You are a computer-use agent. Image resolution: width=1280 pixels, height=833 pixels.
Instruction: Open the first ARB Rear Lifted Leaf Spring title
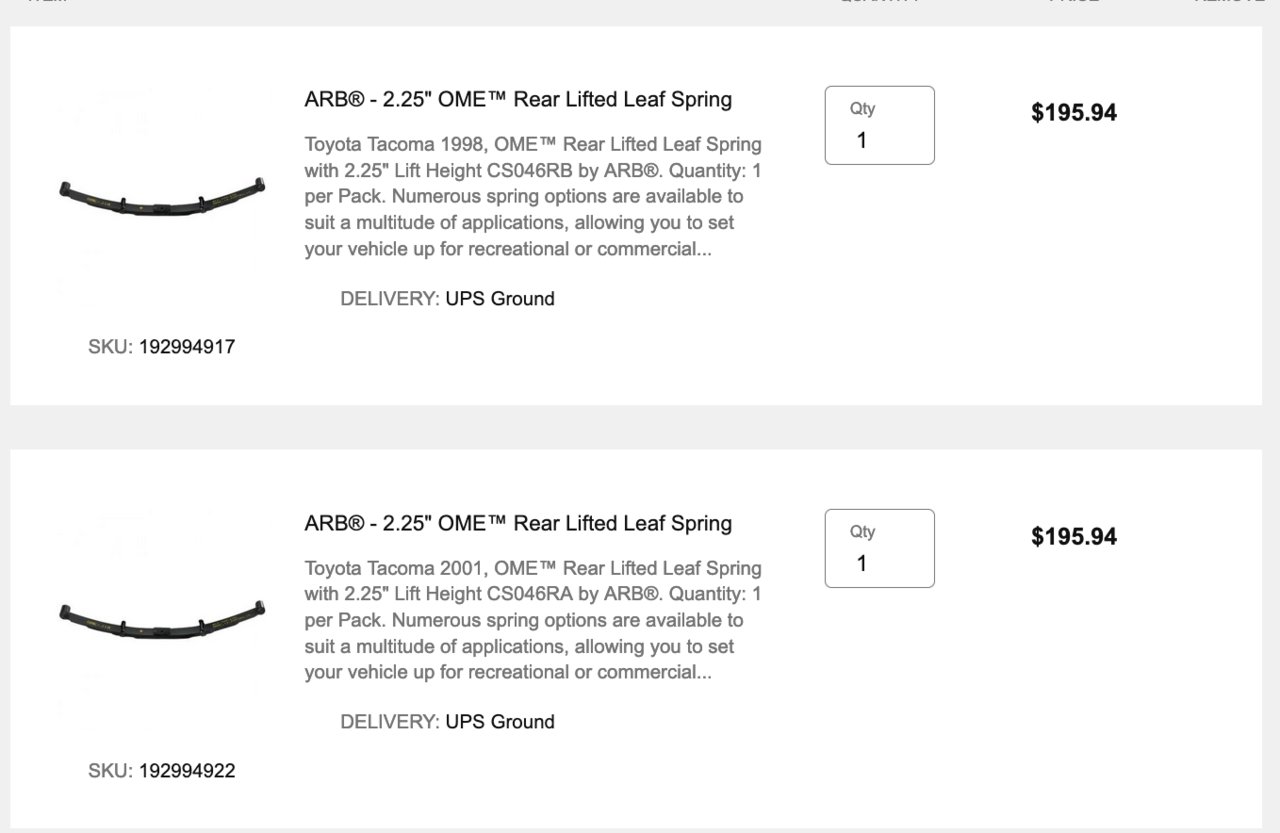[x=518, y=99]
